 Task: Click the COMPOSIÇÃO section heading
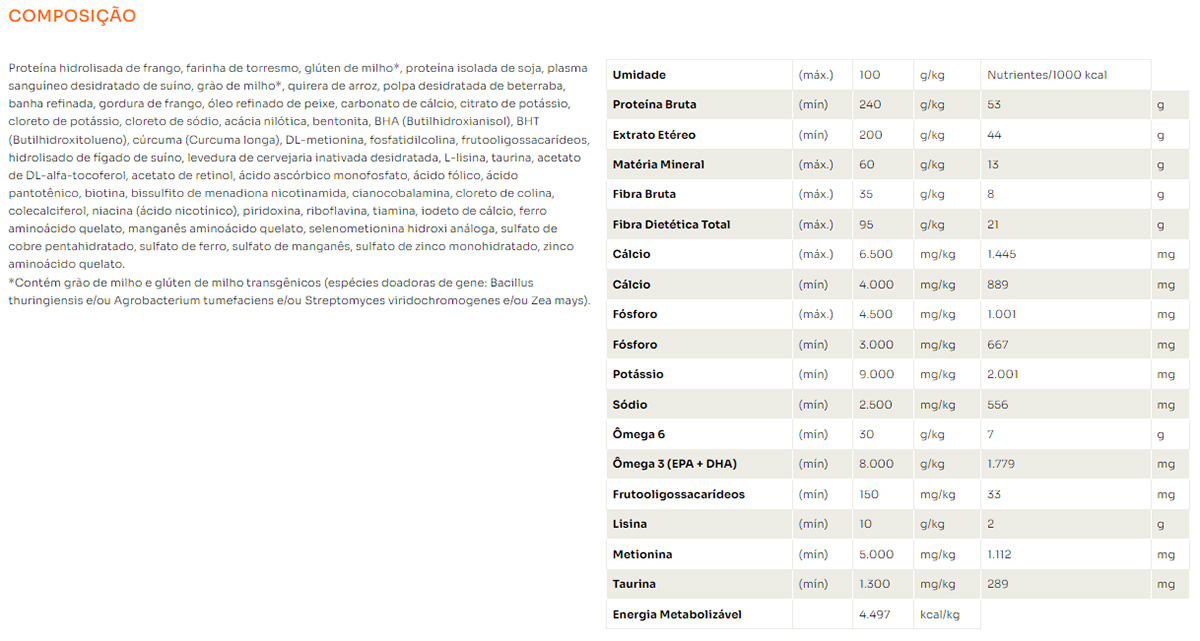coord(72,16)
